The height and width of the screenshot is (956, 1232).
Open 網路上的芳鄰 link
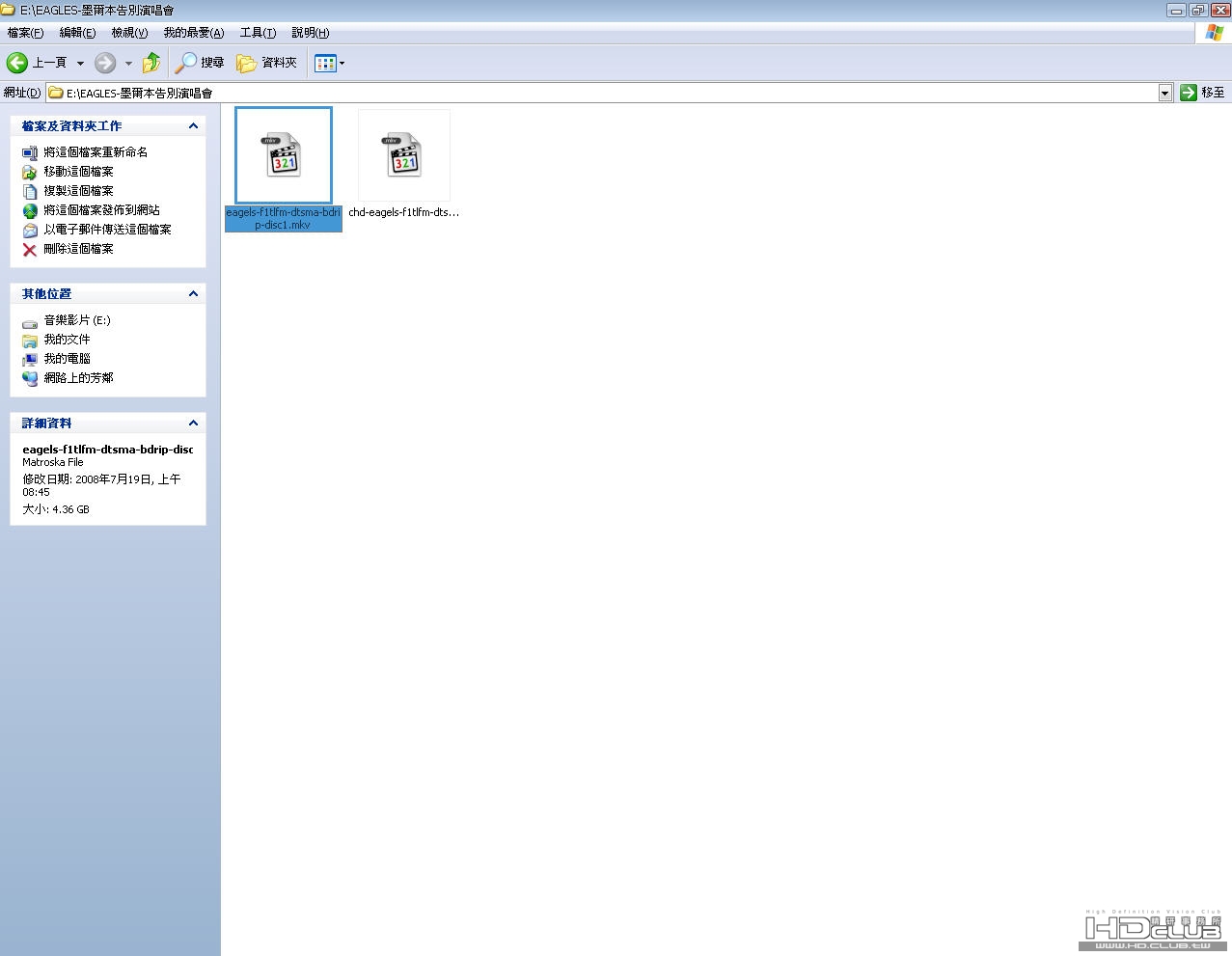tap(78, 378)
